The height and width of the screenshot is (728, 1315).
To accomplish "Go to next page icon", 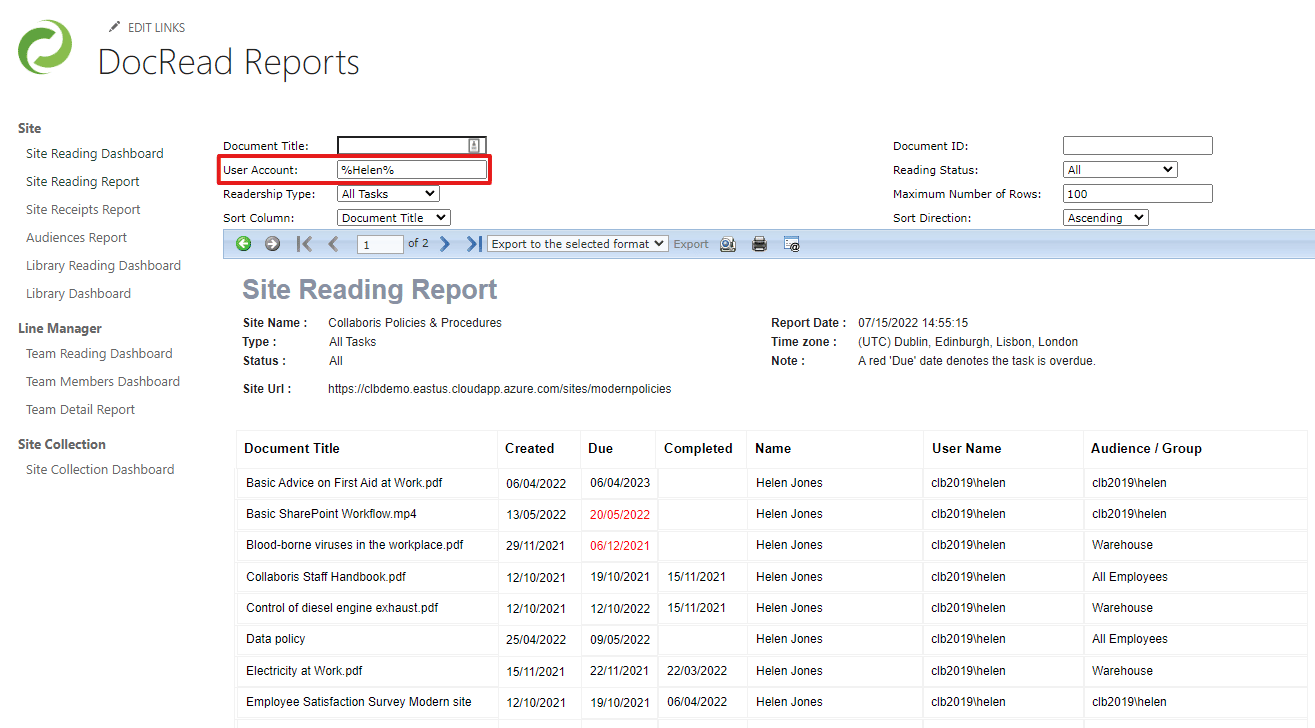I will point(445,243).
